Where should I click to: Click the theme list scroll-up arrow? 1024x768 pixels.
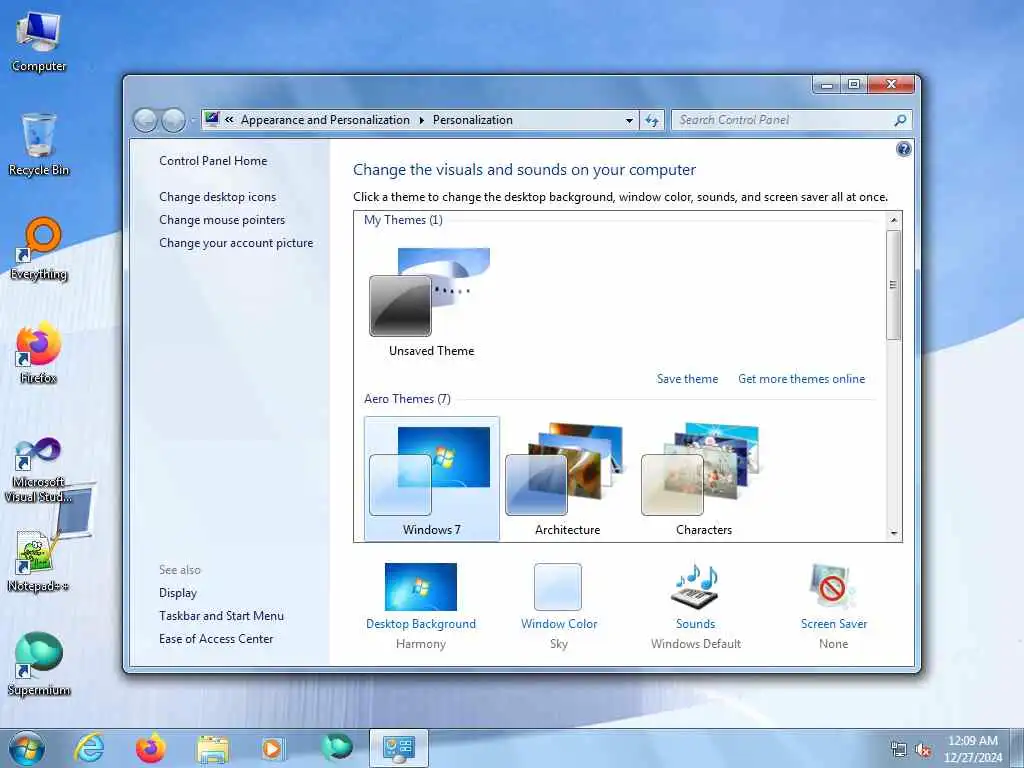coord(893,220)
